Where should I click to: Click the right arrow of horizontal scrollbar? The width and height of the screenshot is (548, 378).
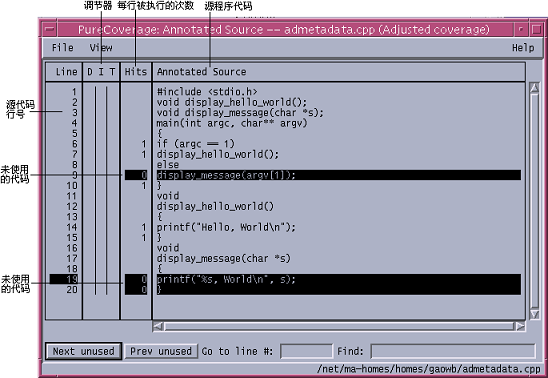pyautogui.click(x=520, y=326)
